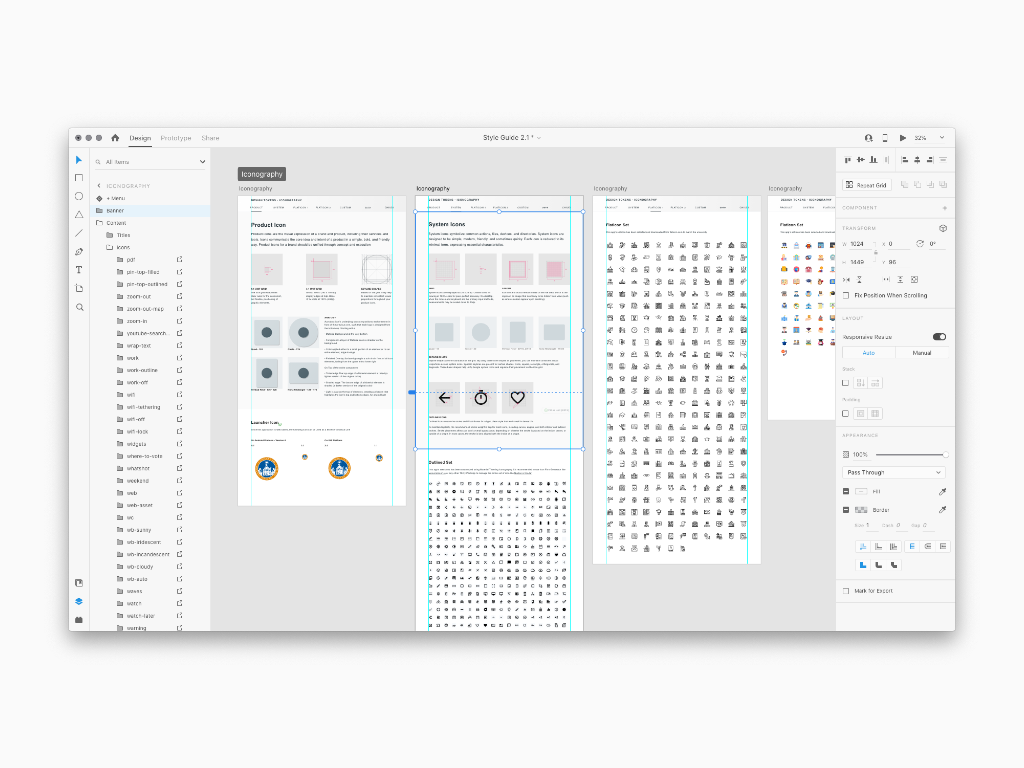Screen dimensions: 1024x768
Task: Click the mobile device preview icon
Action: [x=885, y=138]
